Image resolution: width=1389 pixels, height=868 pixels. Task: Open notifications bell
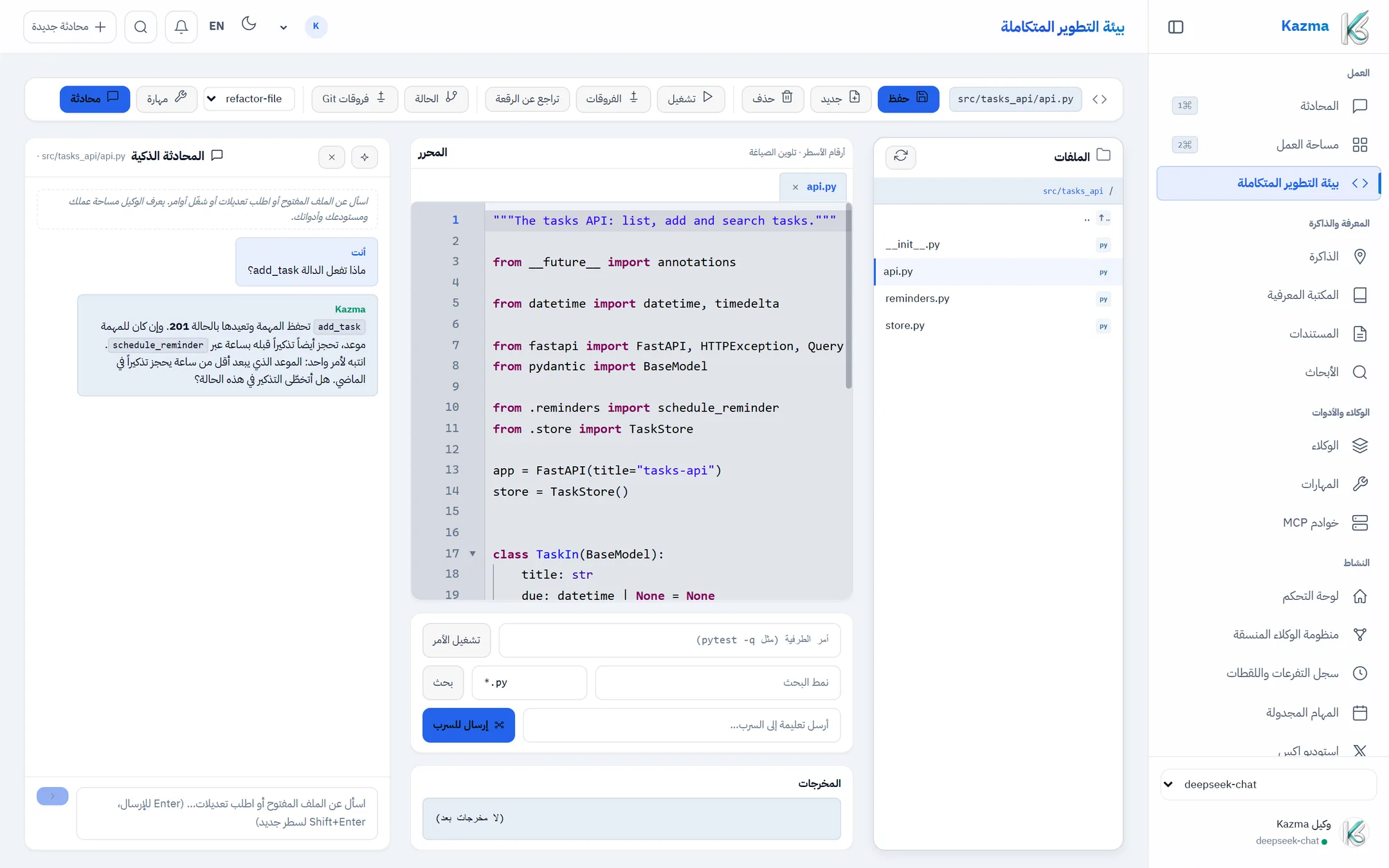click(181, 26)
